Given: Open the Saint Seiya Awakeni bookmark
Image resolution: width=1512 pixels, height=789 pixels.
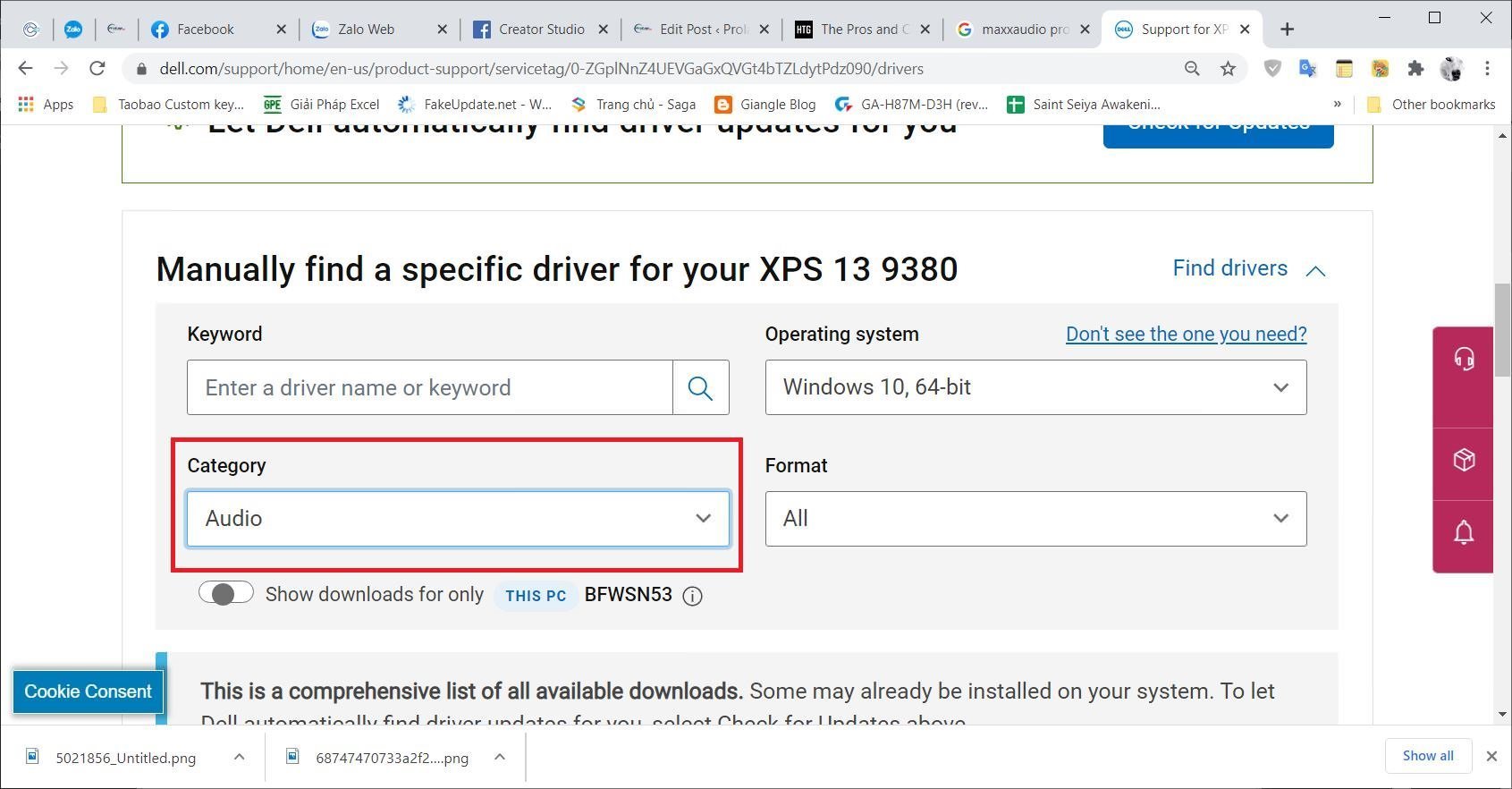Looking at the screenshot, I should click(1084, 105).
